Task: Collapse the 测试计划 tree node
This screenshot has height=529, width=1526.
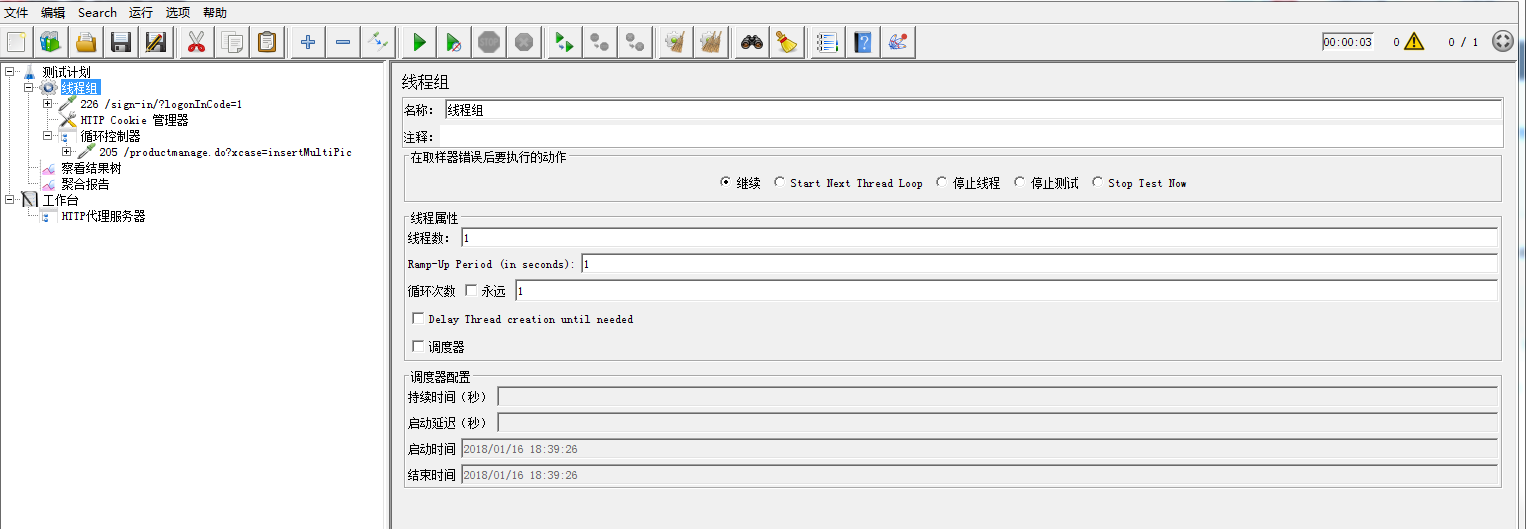Action: [9, 71]
